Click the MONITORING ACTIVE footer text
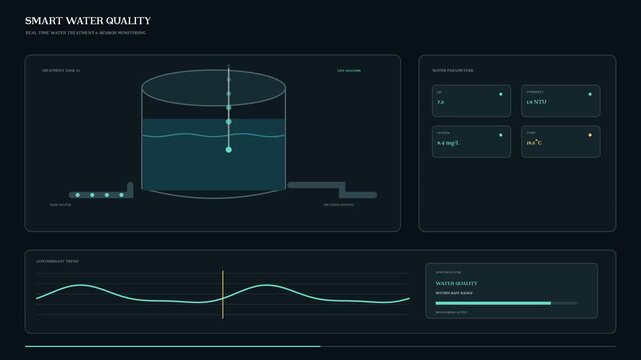 coord(451,313)
